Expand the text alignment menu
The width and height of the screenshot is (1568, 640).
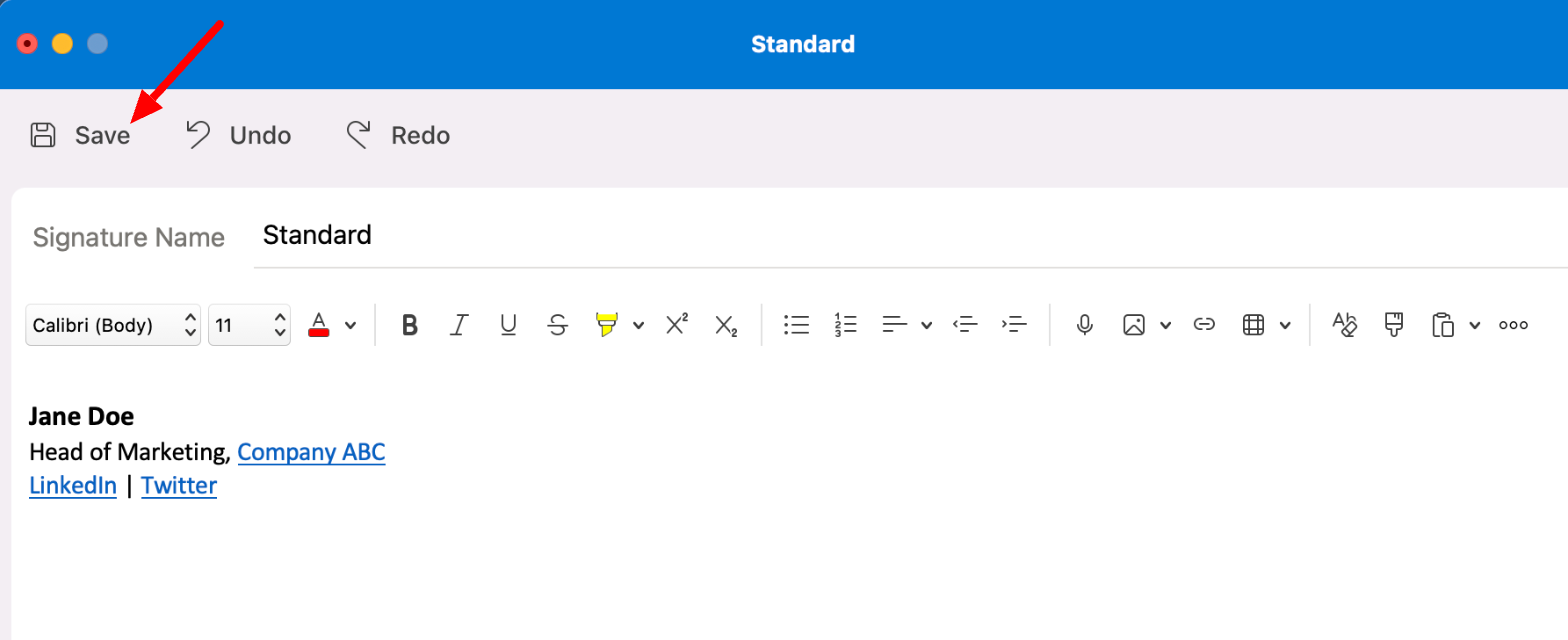[926, 325]
